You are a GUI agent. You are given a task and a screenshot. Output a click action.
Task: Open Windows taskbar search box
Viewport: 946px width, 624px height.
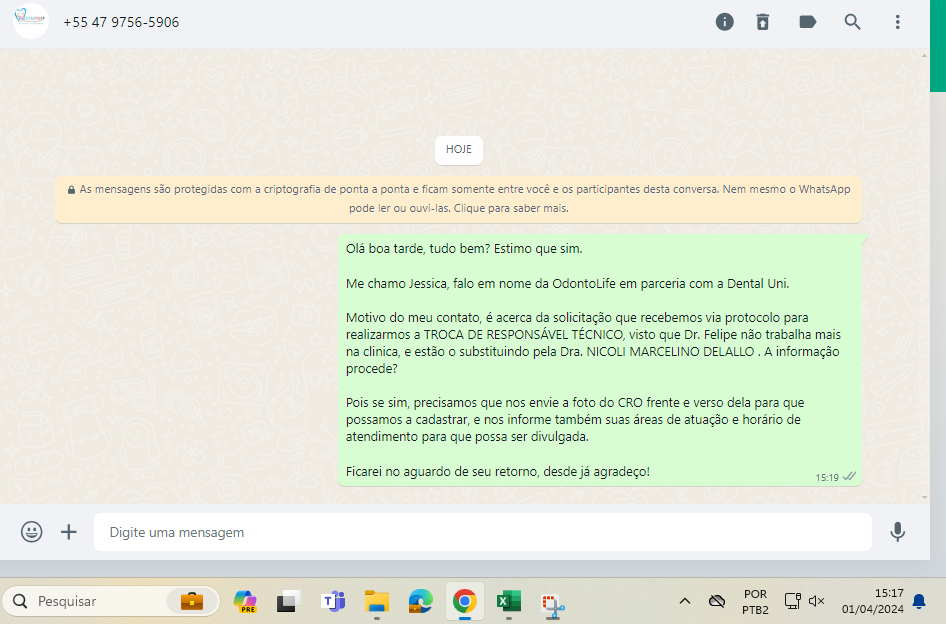tap(111, 601)
